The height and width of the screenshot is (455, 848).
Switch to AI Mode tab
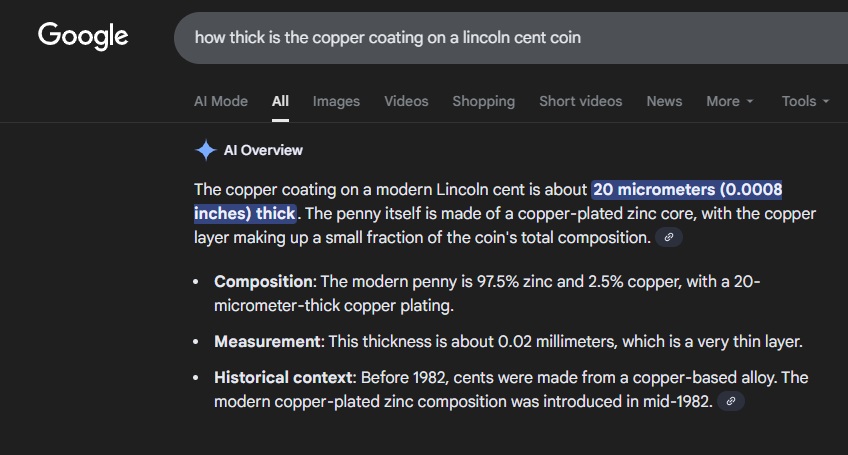pyautogui.click(x=220, y=101)
